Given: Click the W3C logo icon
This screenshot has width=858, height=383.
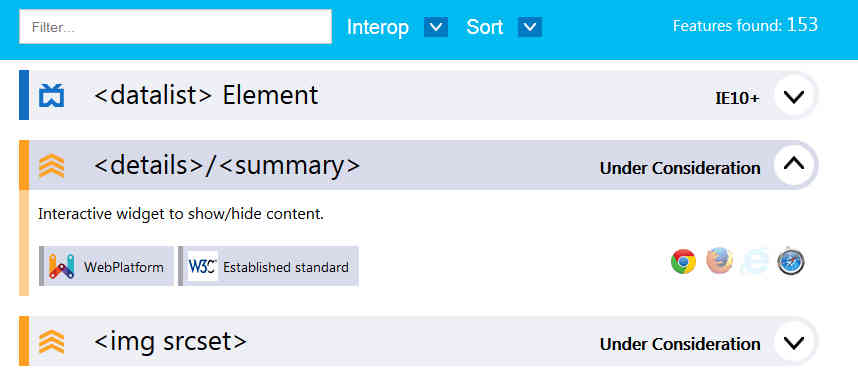Looking at the screenshot, I should 202,266.
